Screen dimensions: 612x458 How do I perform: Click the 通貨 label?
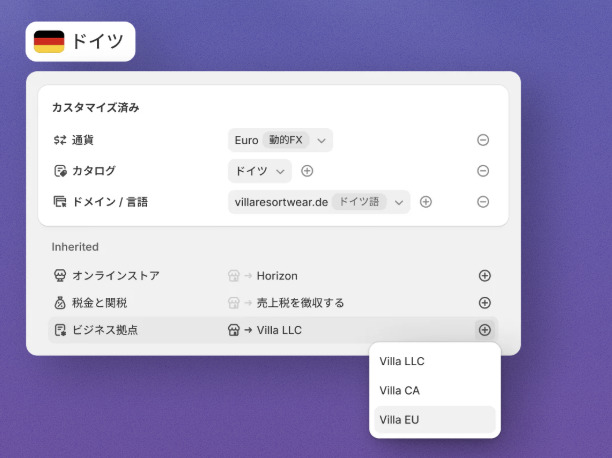(83, 140)
